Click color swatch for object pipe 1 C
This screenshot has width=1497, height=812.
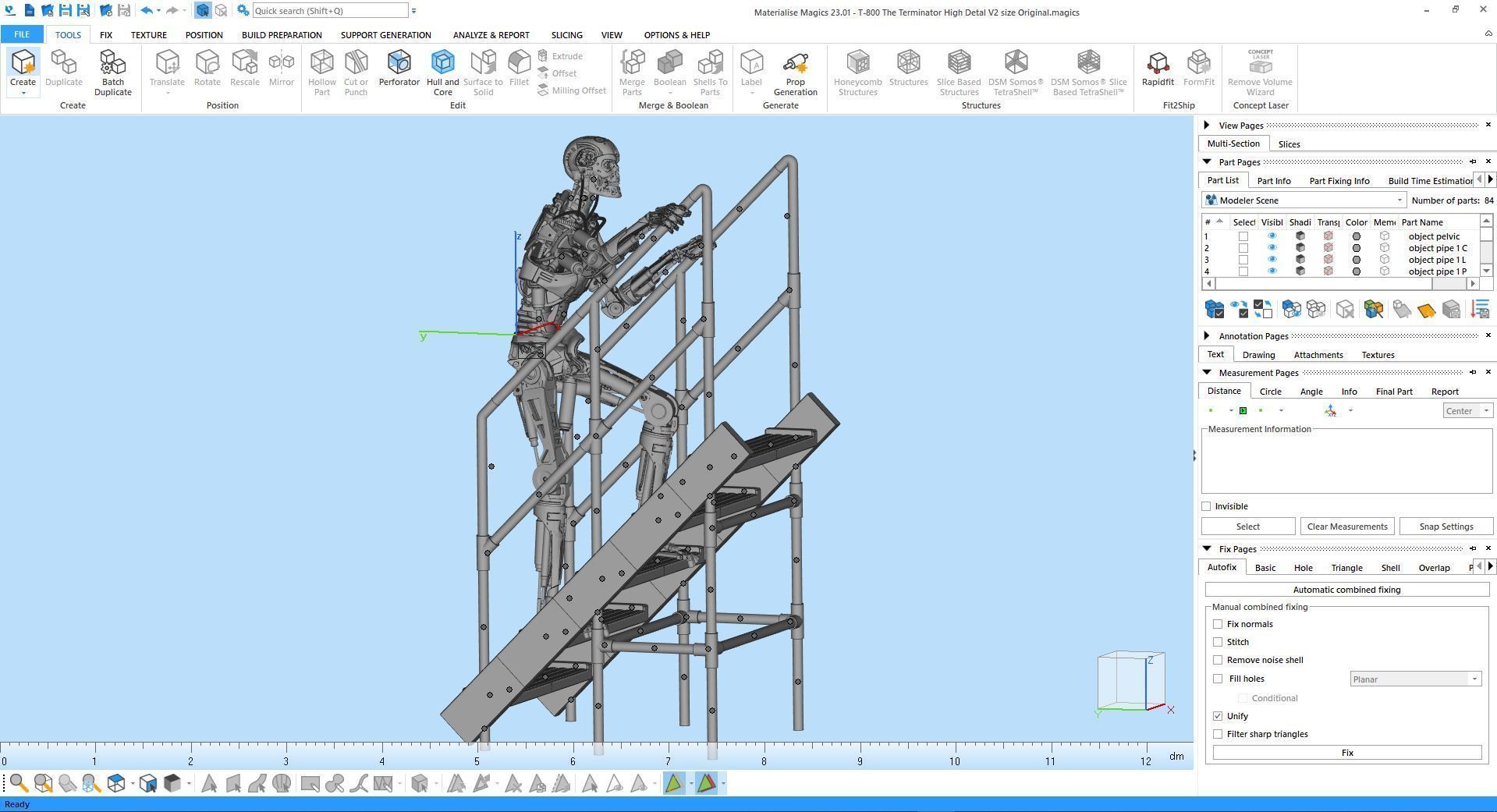[x=1356, y=248]
